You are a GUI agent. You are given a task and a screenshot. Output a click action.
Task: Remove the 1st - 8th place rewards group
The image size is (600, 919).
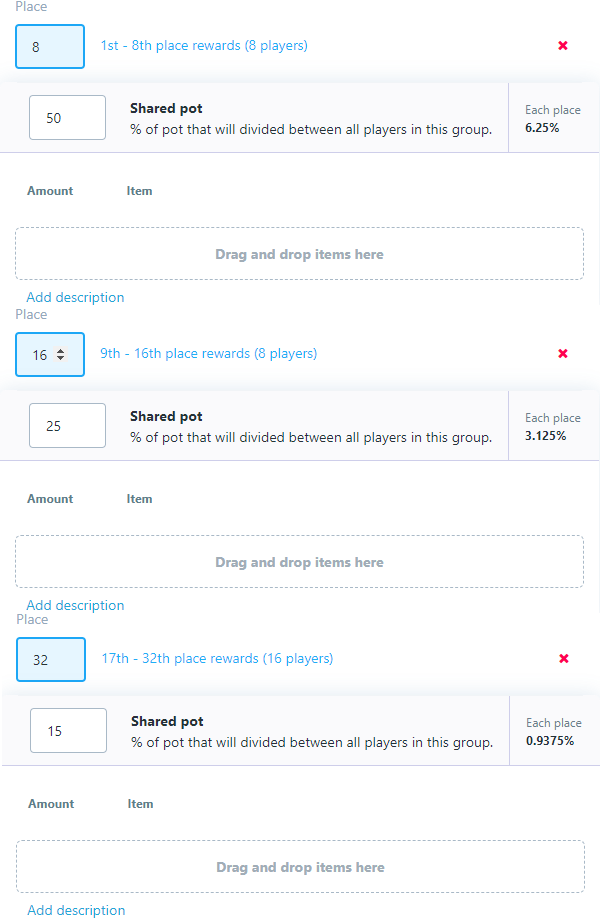coord(563,46)
